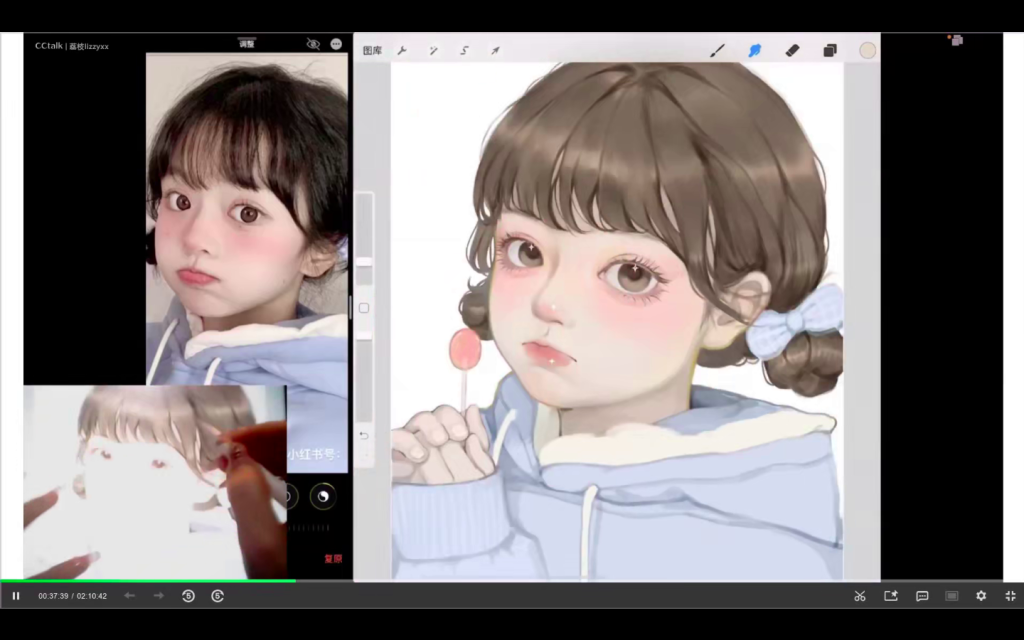Pause the video playback
The width and height of the screenshot is (1024, 640).
click(16, 596)
